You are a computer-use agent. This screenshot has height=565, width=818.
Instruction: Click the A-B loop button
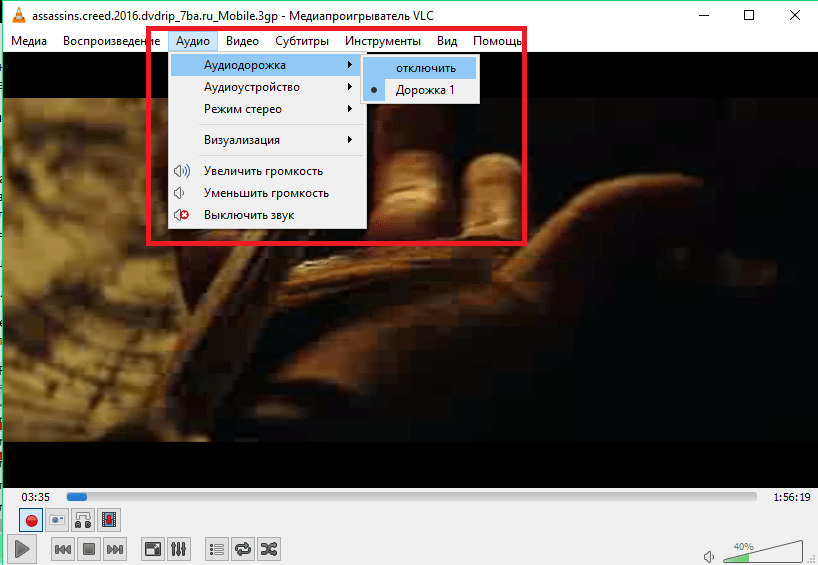(84, 520)
